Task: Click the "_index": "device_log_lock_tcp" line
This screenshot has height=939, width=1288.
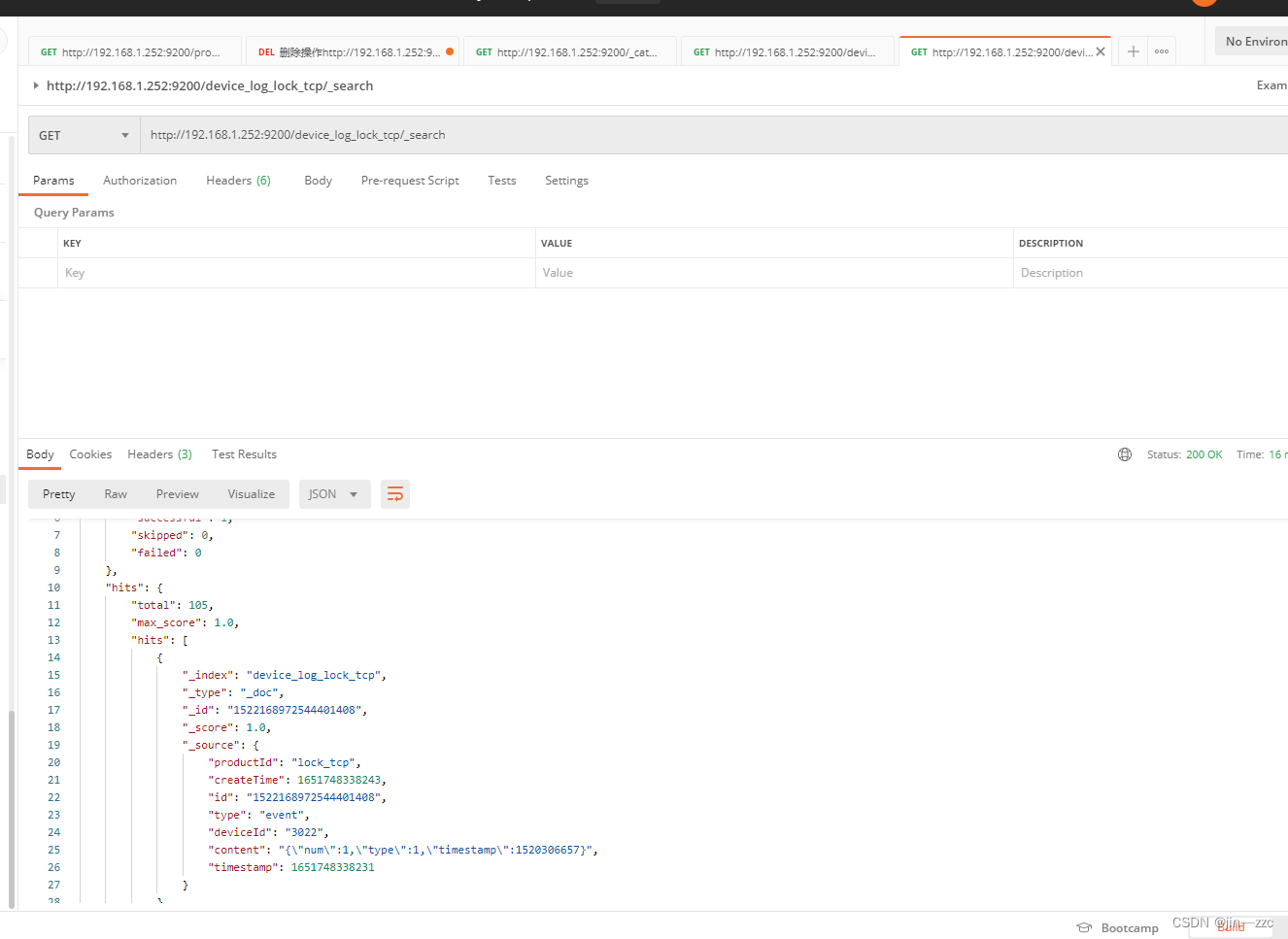Action: (x=285, y=675)
